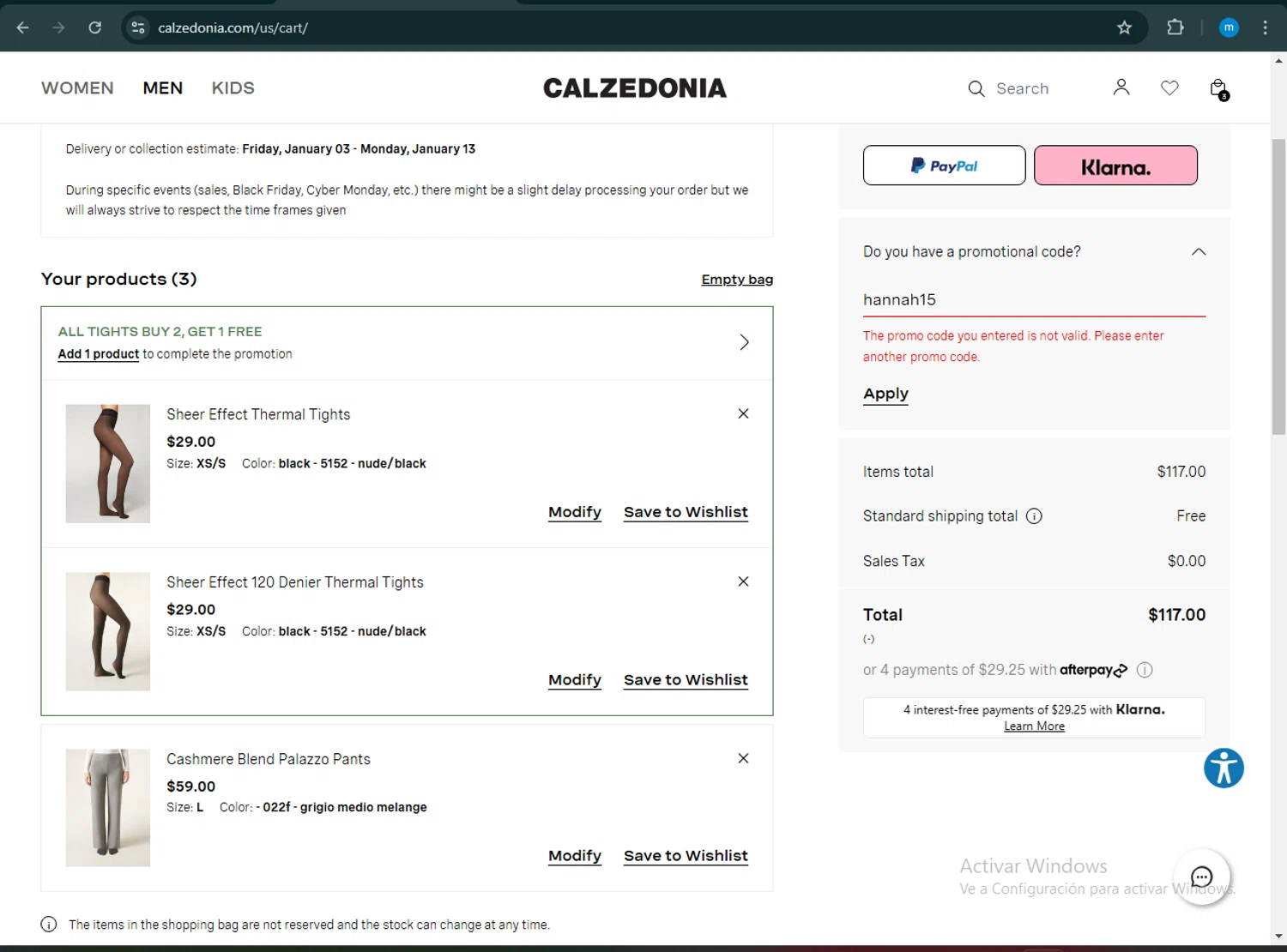This screenshot has width=1287, height=952.
Task: Click the Sheer Effect Thermal Tights title
Action: pos(258,414)
